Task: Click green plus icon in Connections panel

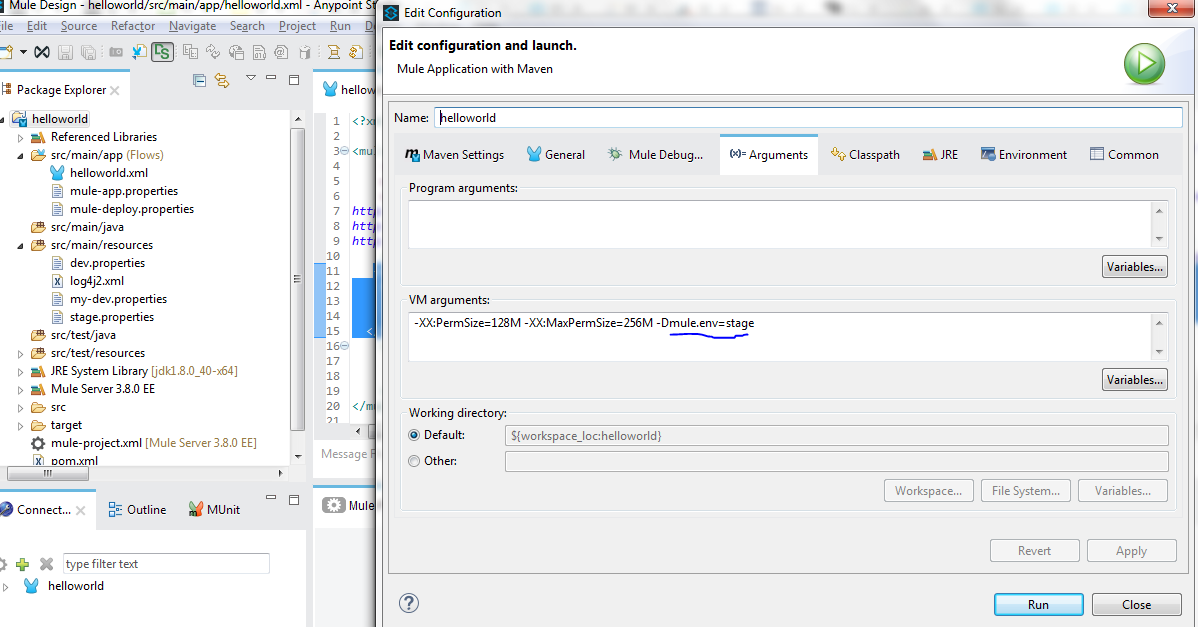Action: (x=23, y=564)
